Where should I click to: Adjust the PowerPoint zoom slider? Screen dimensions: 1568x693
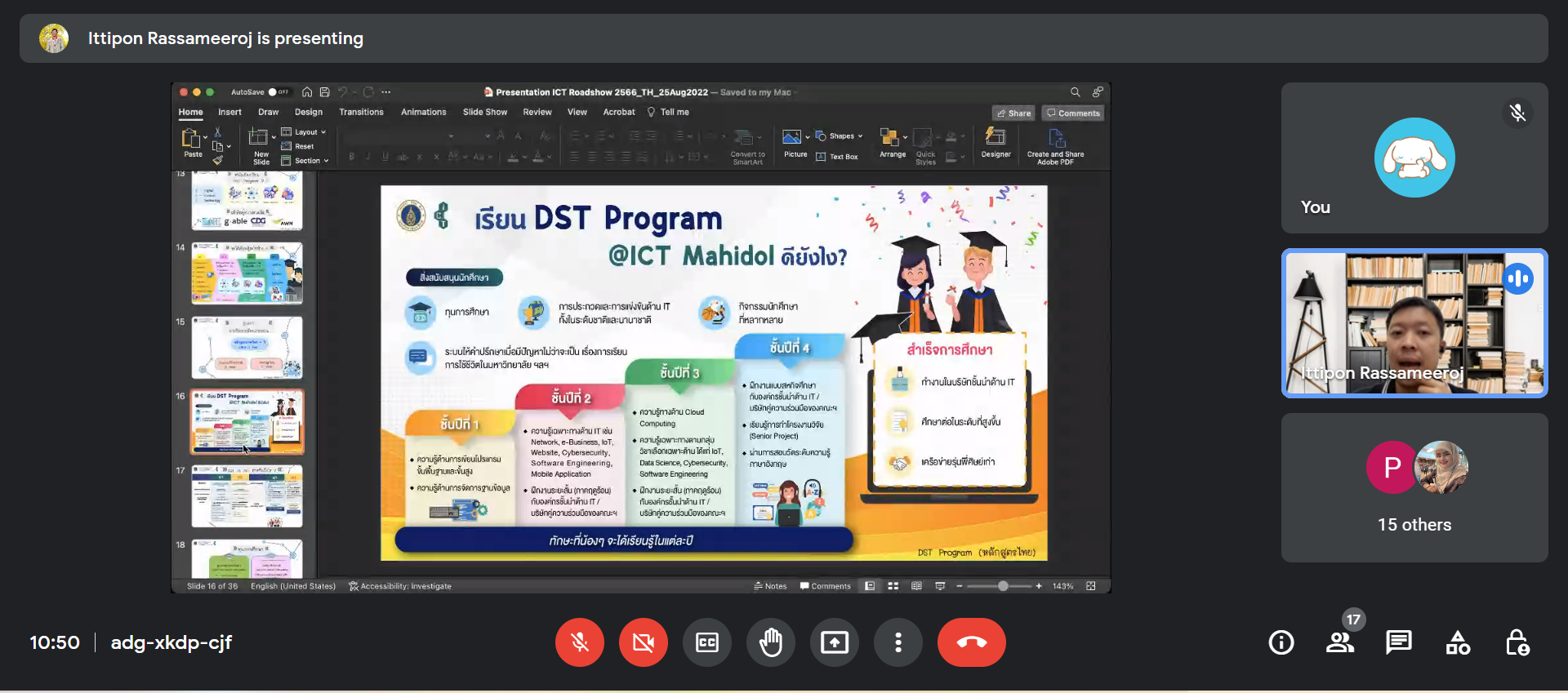pyautogui.click(x=1003, y=586)
